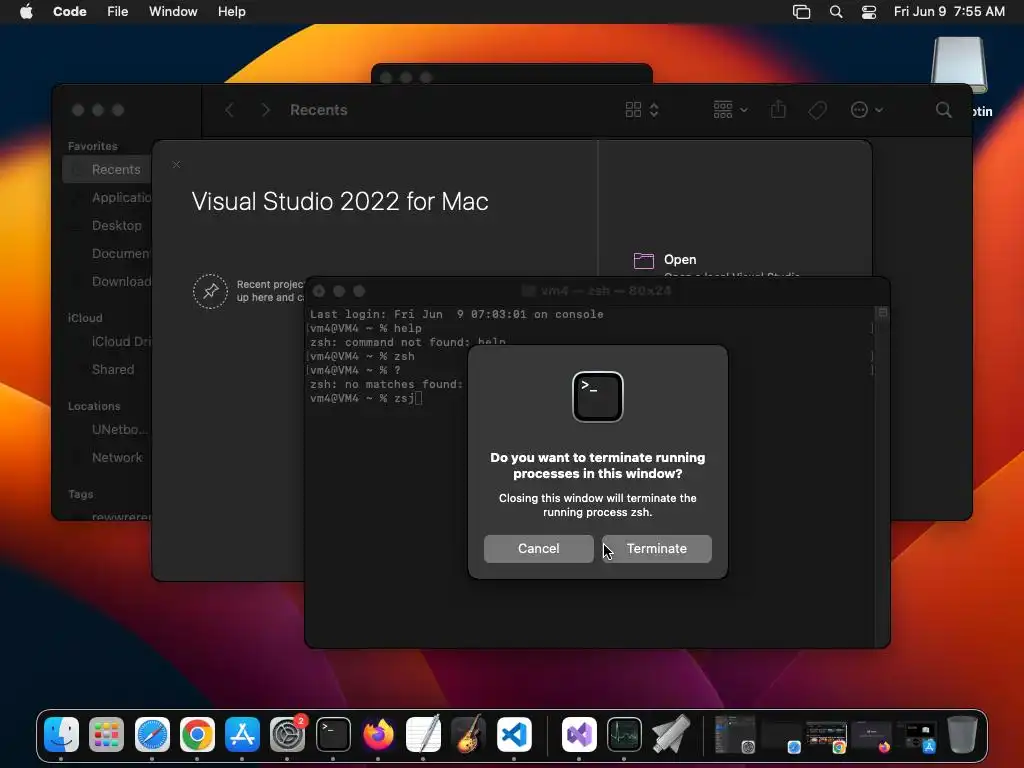The width and height of the screenshot is (1024, 768).
Task: Open the Window menu
Action: (173, 12)
